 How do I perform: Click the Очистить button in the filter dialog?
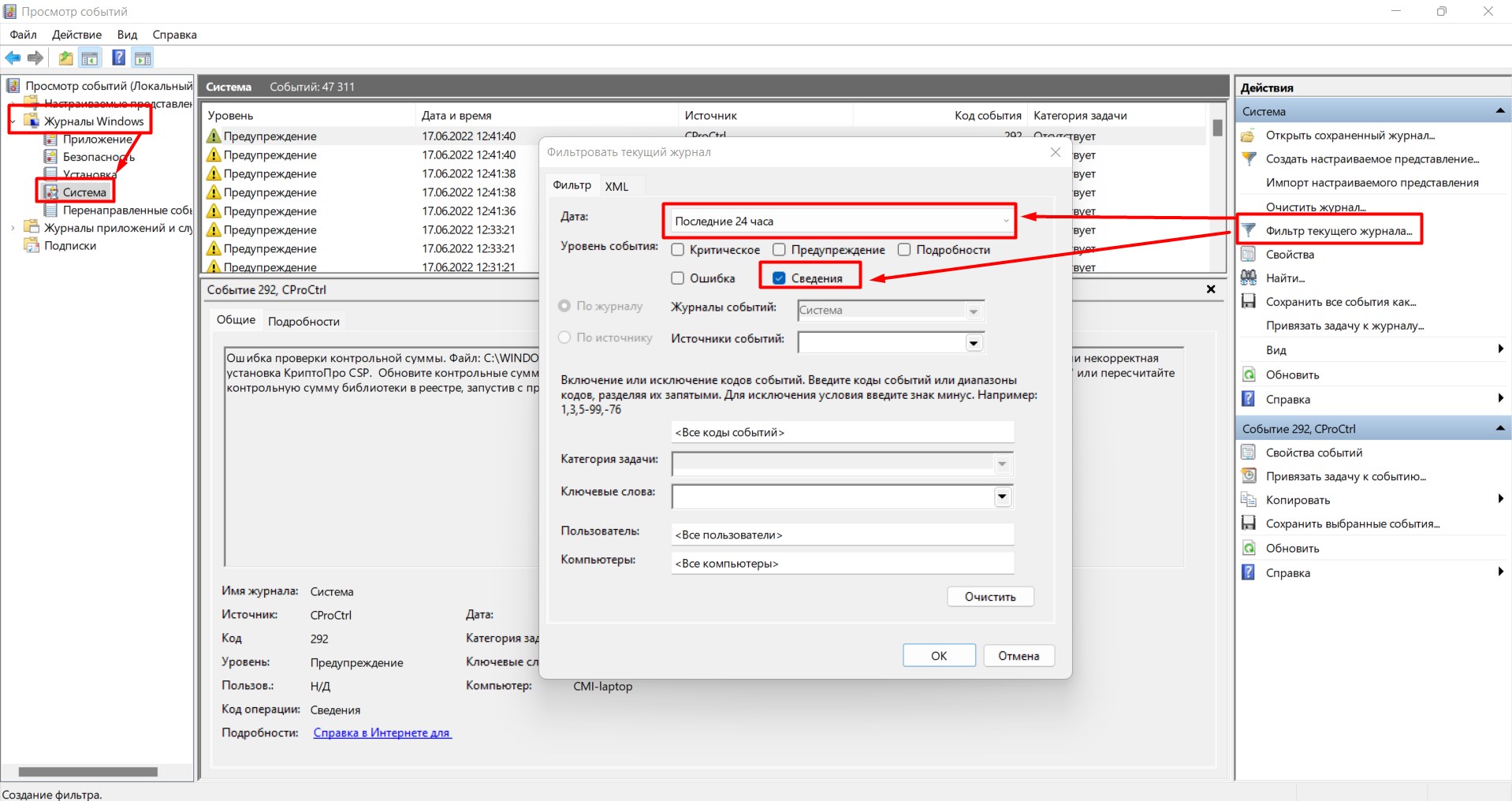[x=990, y=597]
